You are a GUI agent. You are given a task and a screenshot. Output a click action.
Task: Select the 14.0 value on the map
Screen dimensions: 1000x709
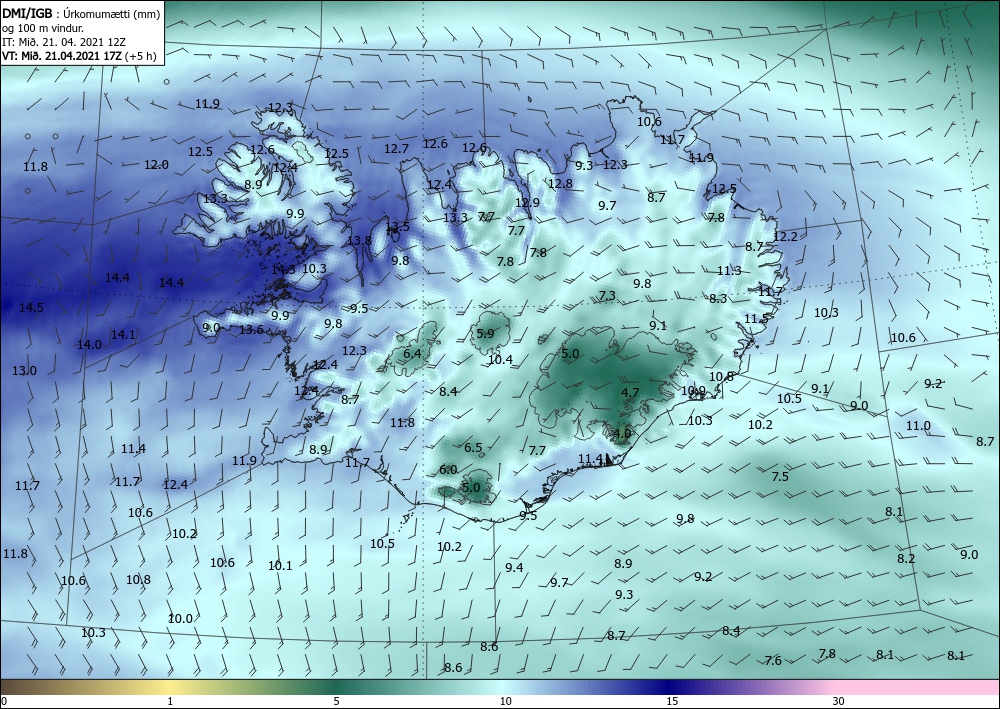[89, 344]
